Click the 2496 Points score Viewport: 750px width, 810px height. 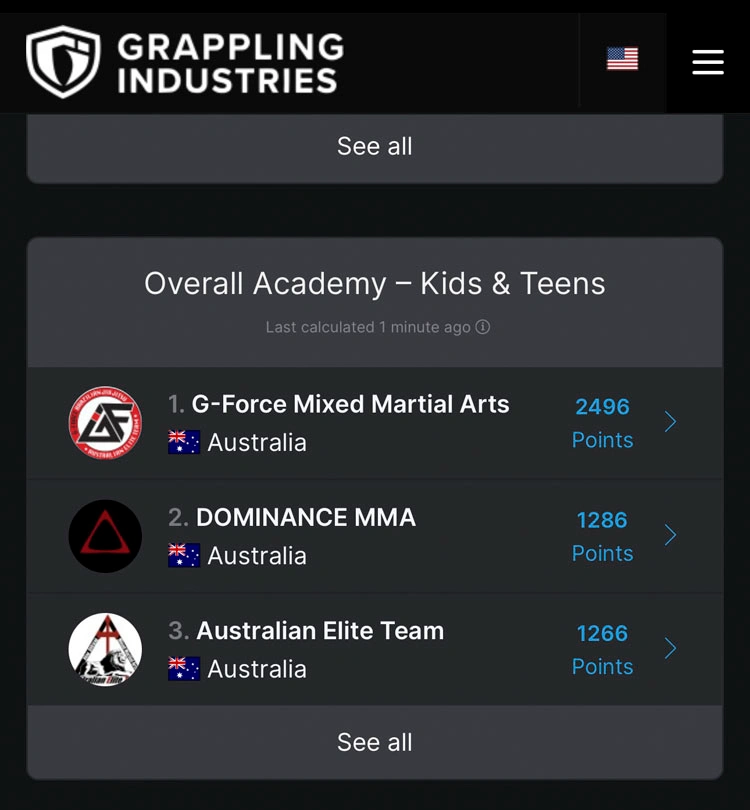pos(602,422)
